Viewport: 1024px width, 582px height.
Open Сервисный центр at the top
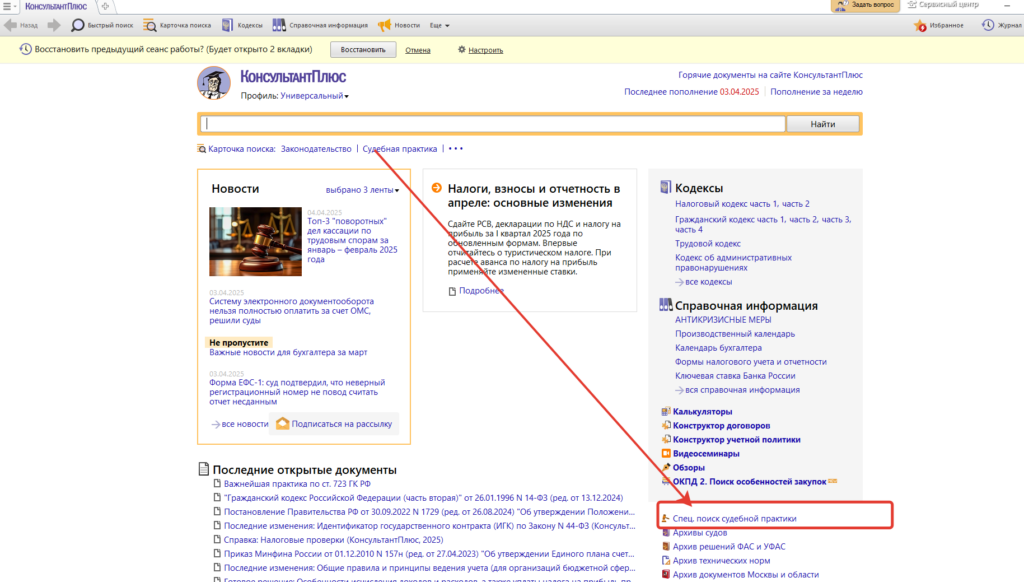coord(943,5)
